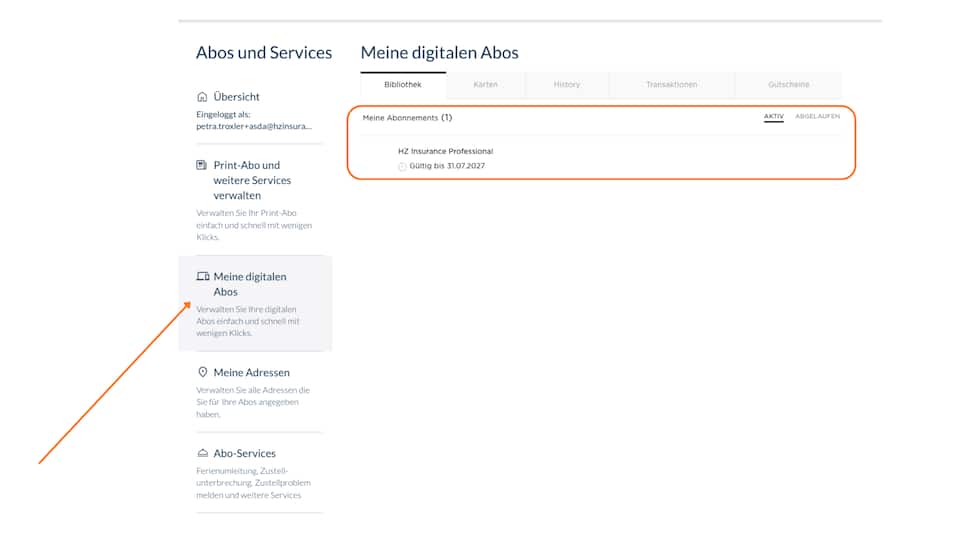Click description text under Print-Abo entry

254,225
